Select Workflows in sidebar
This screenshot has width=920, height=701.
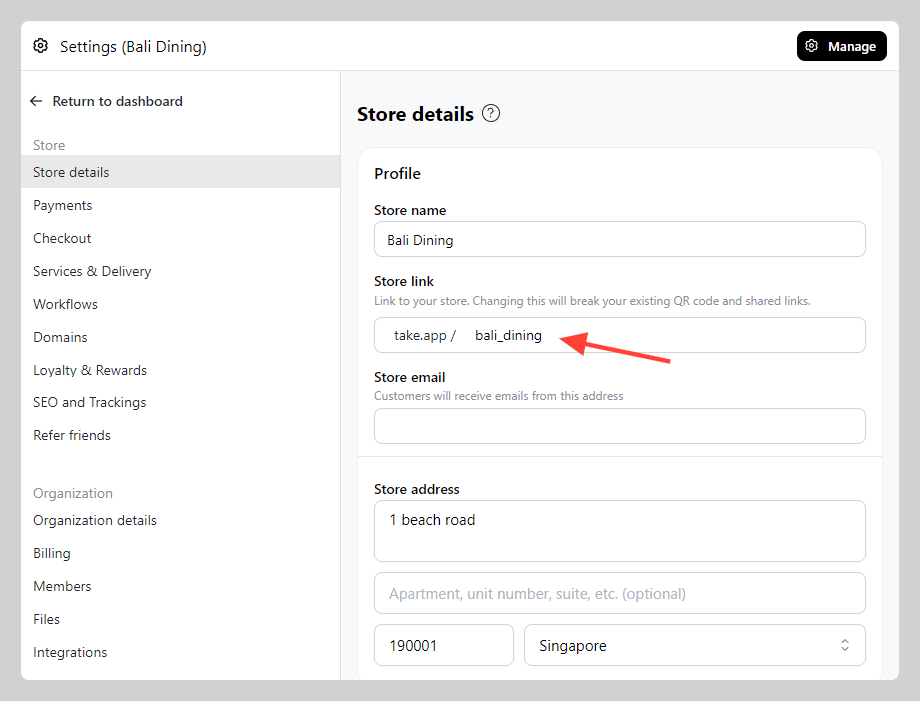[x=181, y=304]
